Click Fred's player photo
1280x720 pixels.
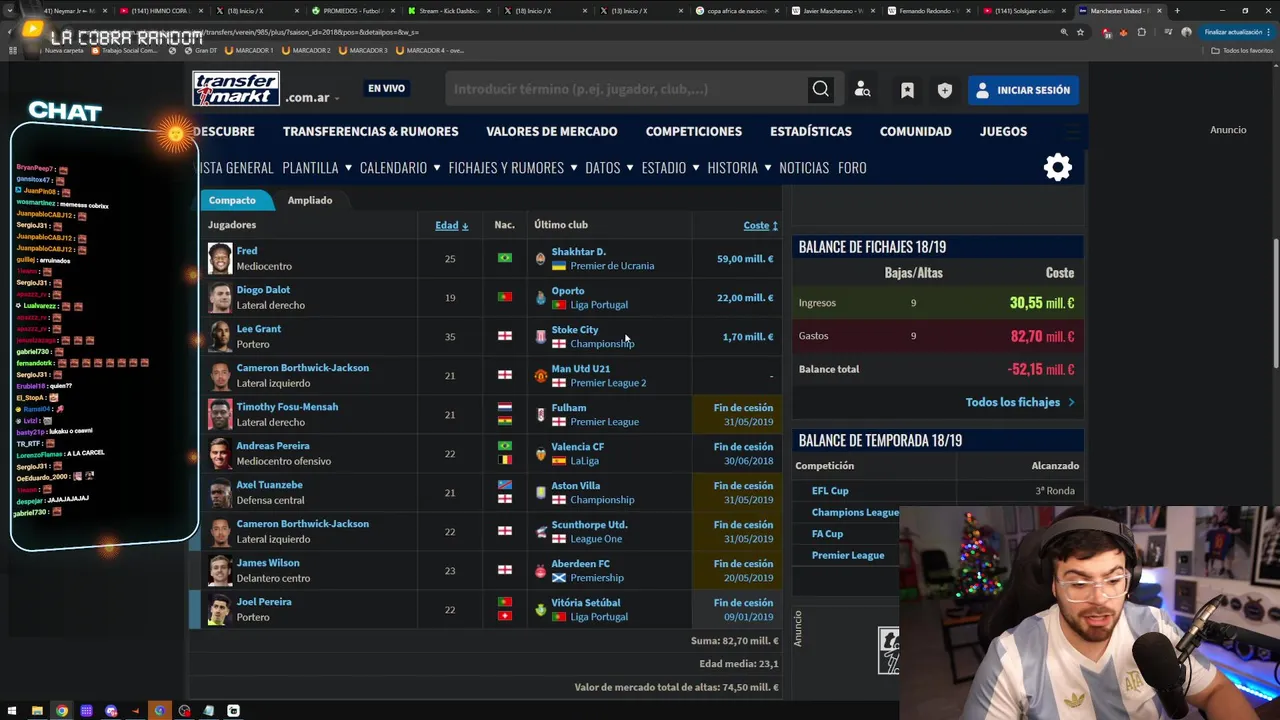pos(220,258)
